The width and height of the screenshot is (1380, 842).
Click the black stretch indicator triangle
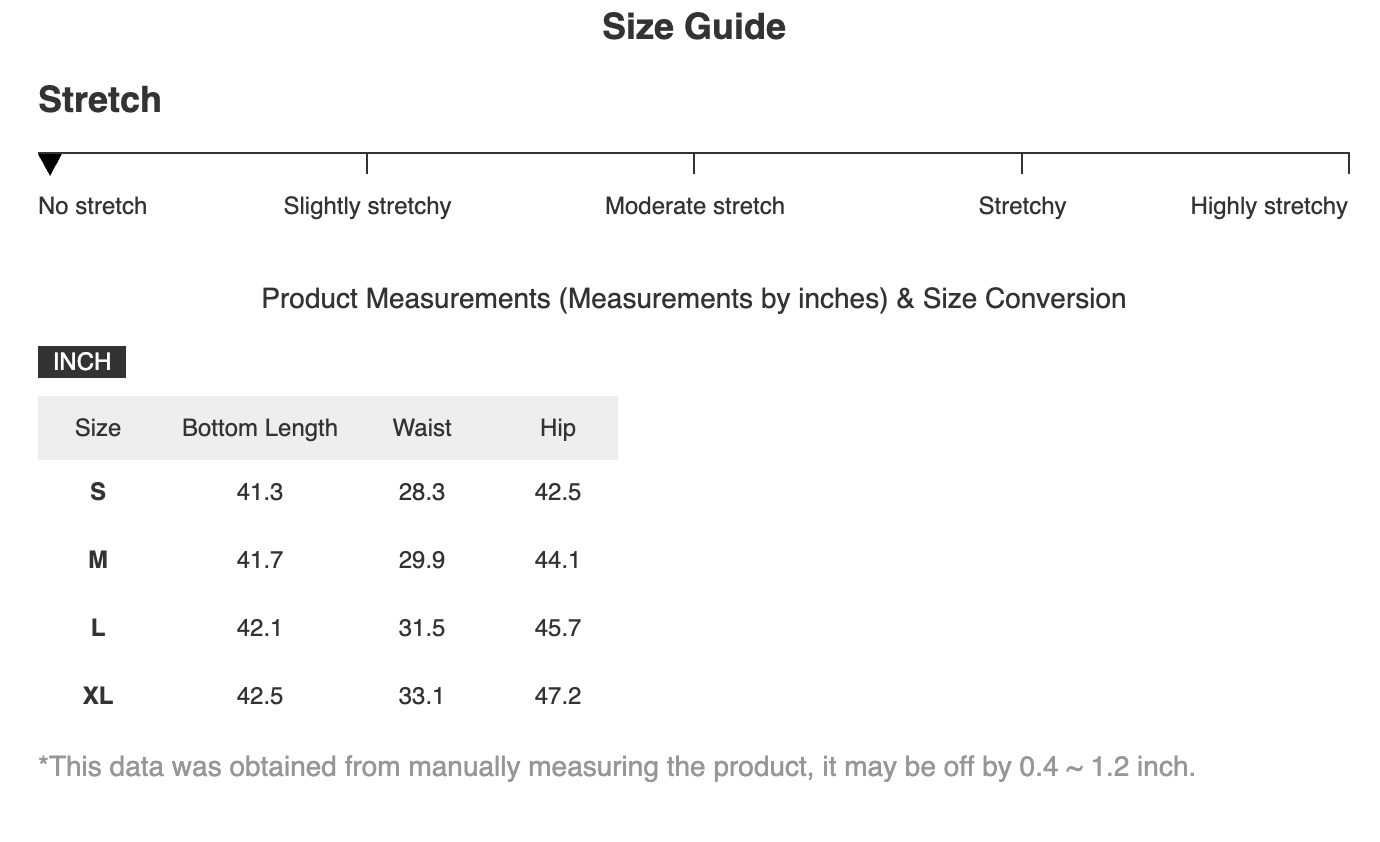tap(50, 165)
